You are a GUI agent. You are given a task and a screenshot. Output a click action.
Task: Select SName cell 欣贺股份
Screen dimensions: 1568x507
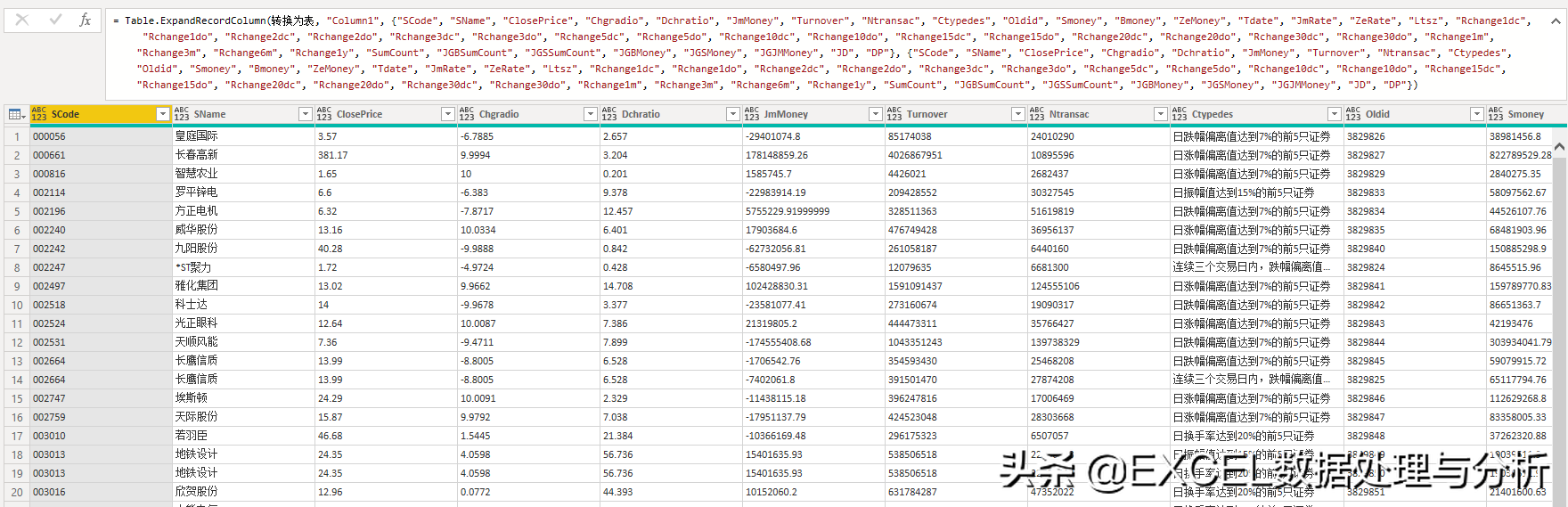(x=243, y=492)
